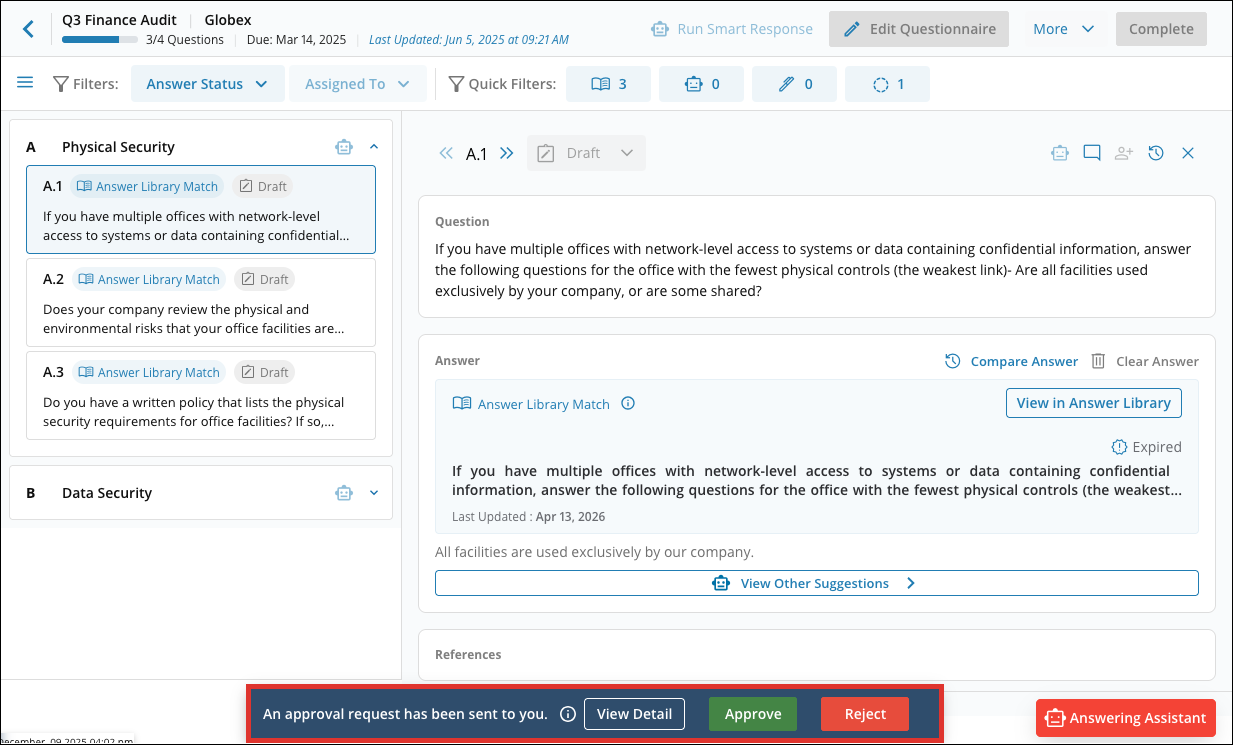Reject the approval request
Screen dimensions: 1233x745
(x=865, y=714)
